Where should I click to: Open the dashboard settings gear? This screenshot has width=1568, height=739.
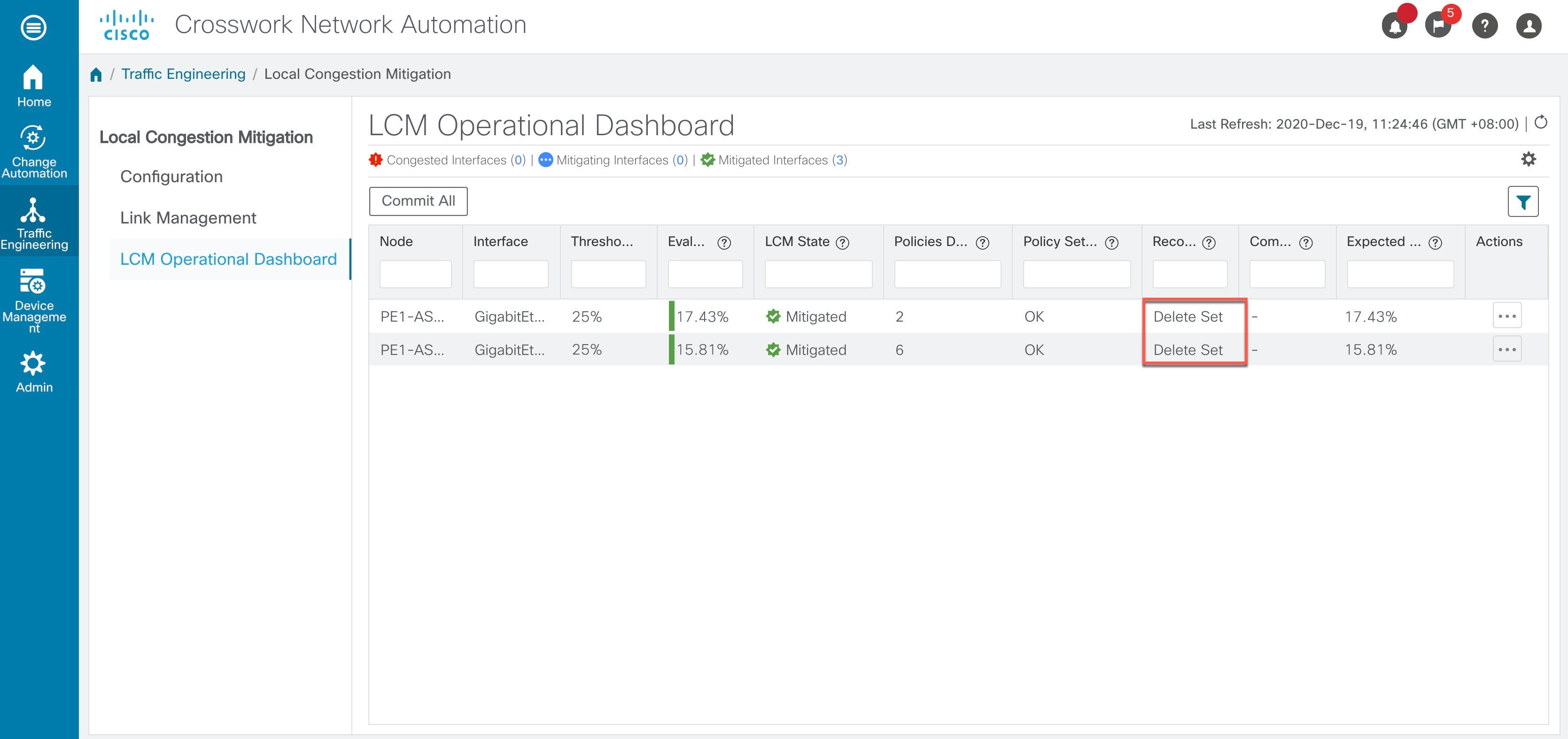1529,159
